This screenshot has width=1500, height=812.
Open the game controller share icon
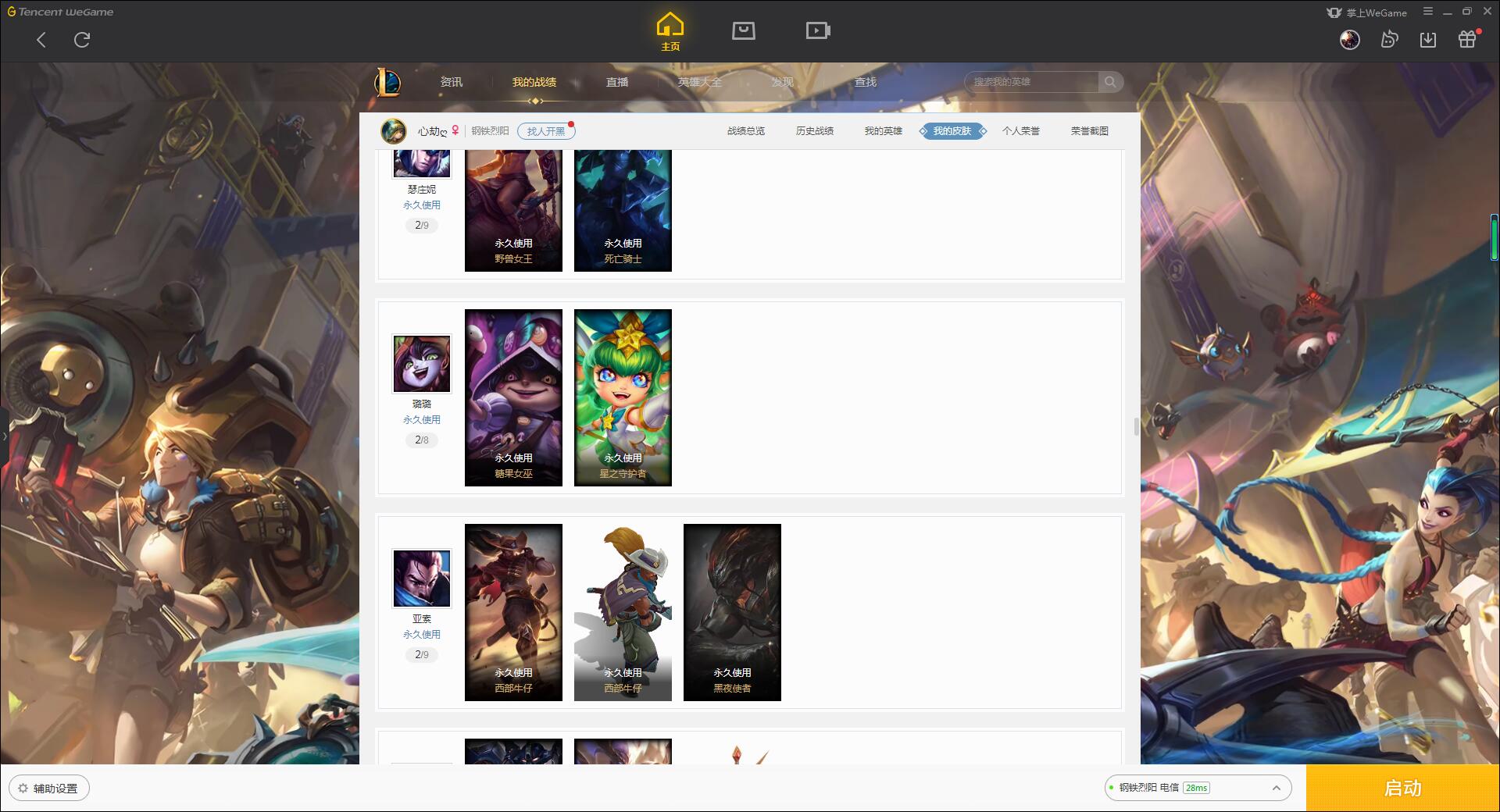tap(1389, 40)
